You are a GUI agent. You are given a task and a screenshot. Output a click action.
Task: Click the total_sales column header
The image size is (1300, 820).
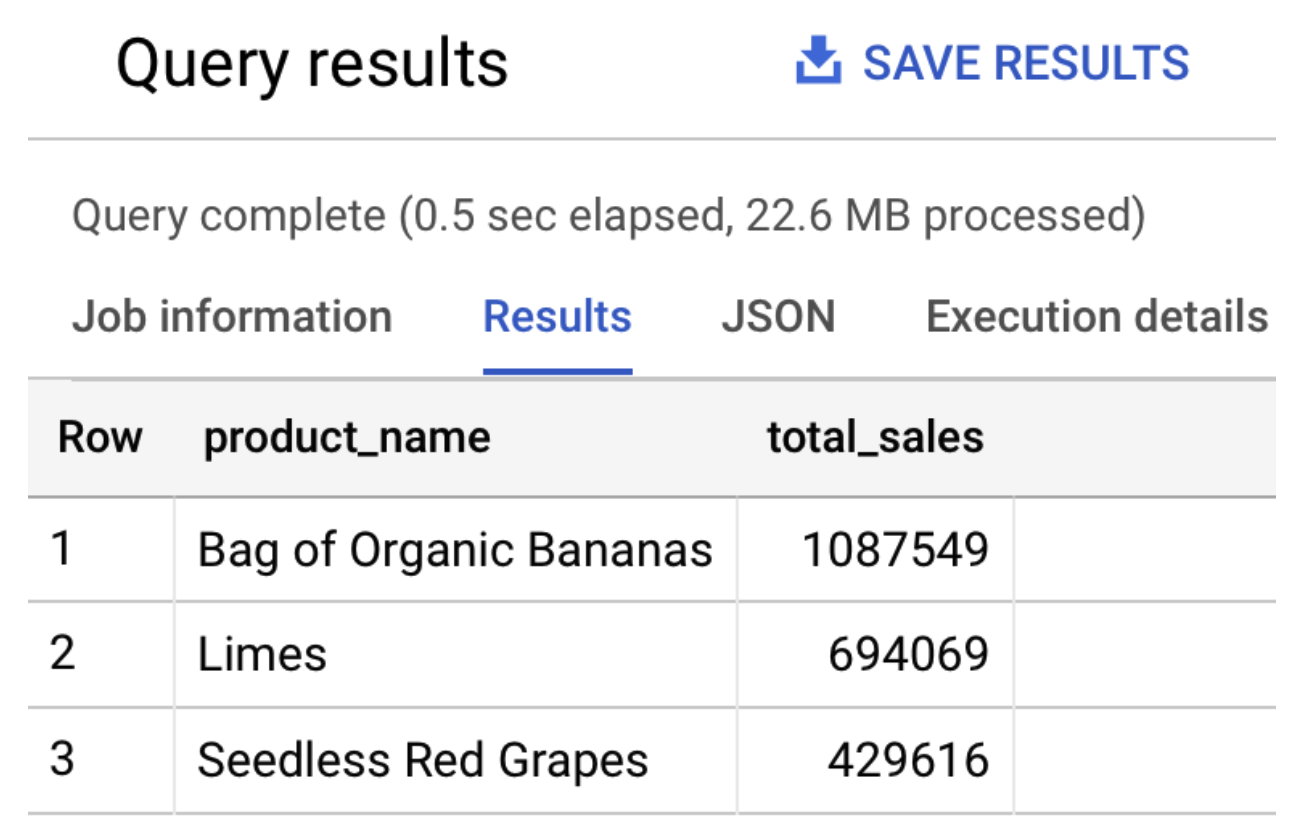[873, 437]
